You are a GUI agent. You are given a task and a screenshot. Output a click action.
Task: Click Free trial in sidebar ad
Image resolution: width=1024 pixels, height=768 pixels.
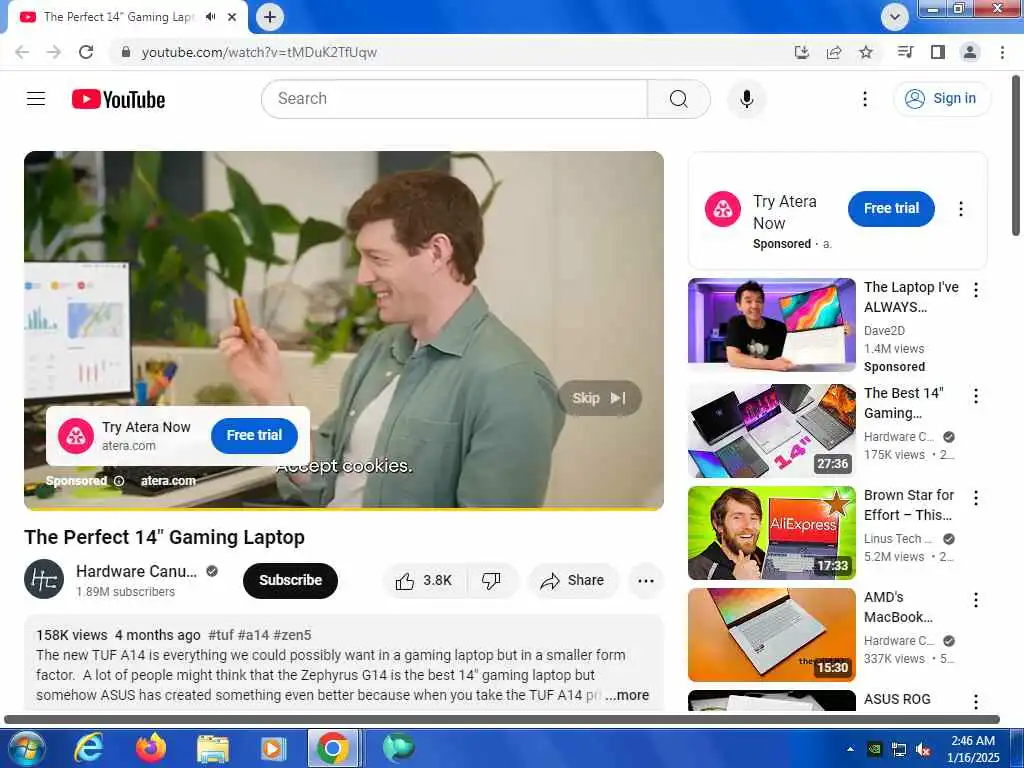[891, 208]
